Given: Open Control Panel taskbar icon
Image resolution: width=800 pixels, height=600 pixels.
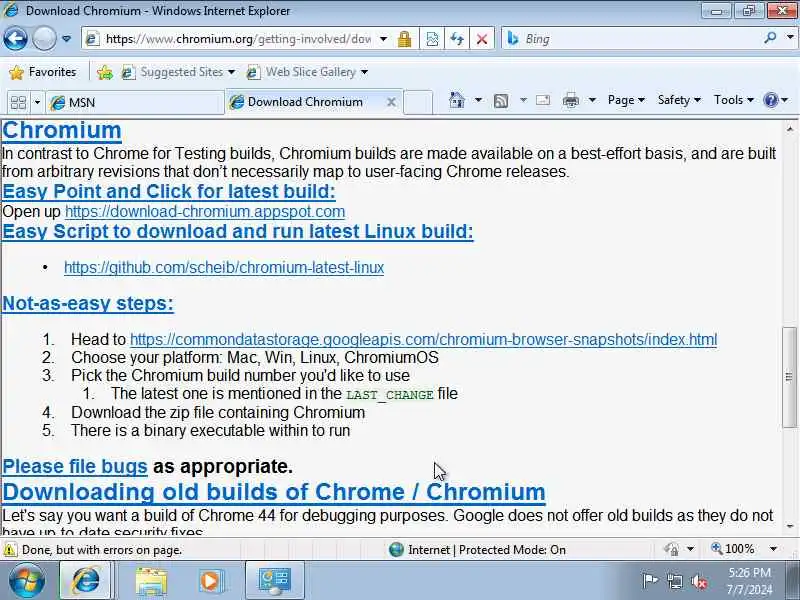Looking at the screenshot, I should (274, 580).
